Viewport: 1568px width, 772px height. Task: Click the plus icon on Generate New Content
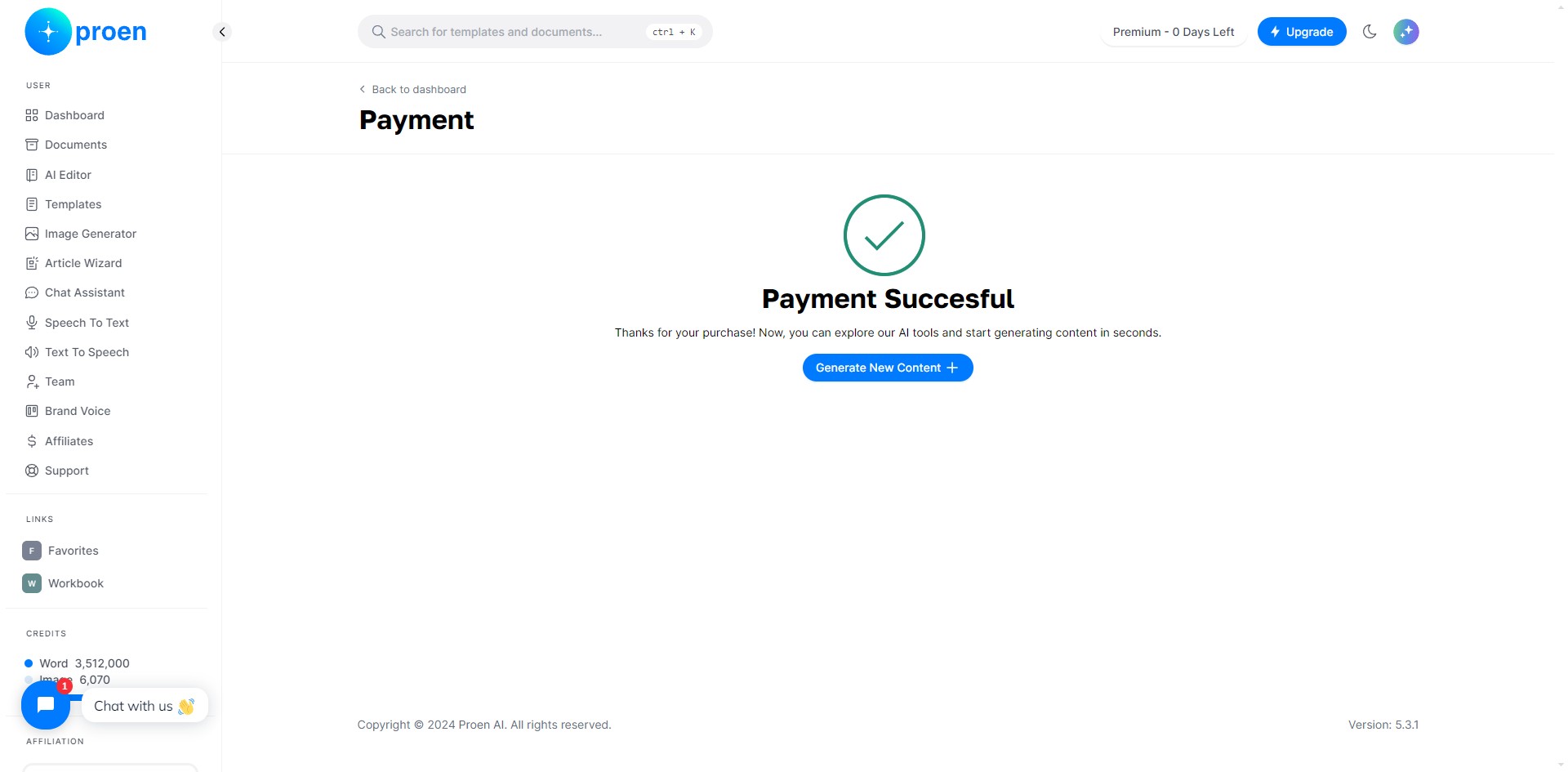pos(952,368)
